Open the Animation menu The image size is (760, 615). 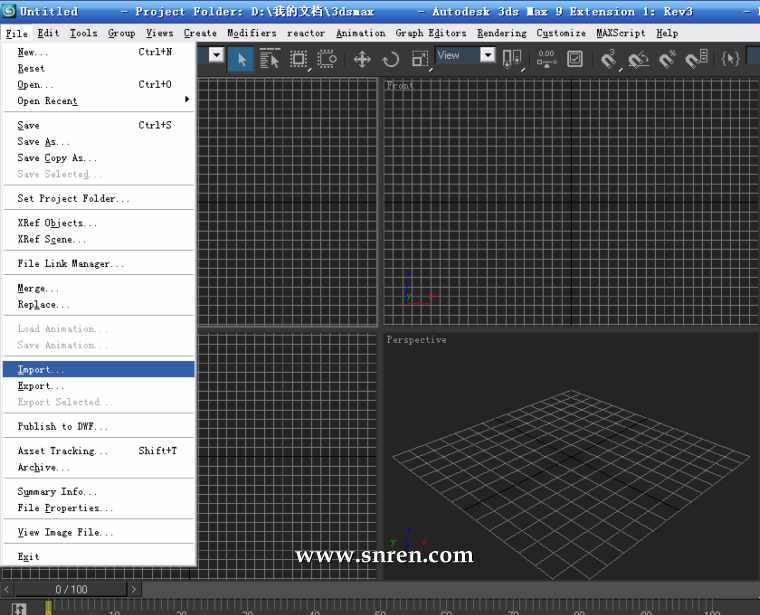point(361,33)
